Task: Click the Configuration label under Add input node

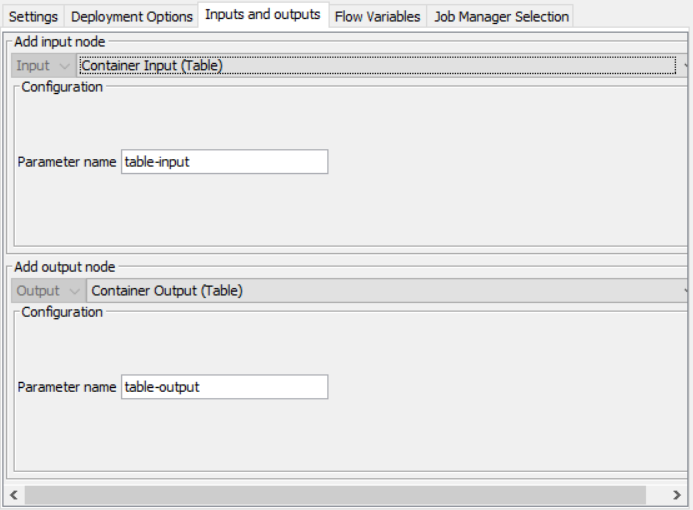Action: pyautogui.click(x=62, y=87)
